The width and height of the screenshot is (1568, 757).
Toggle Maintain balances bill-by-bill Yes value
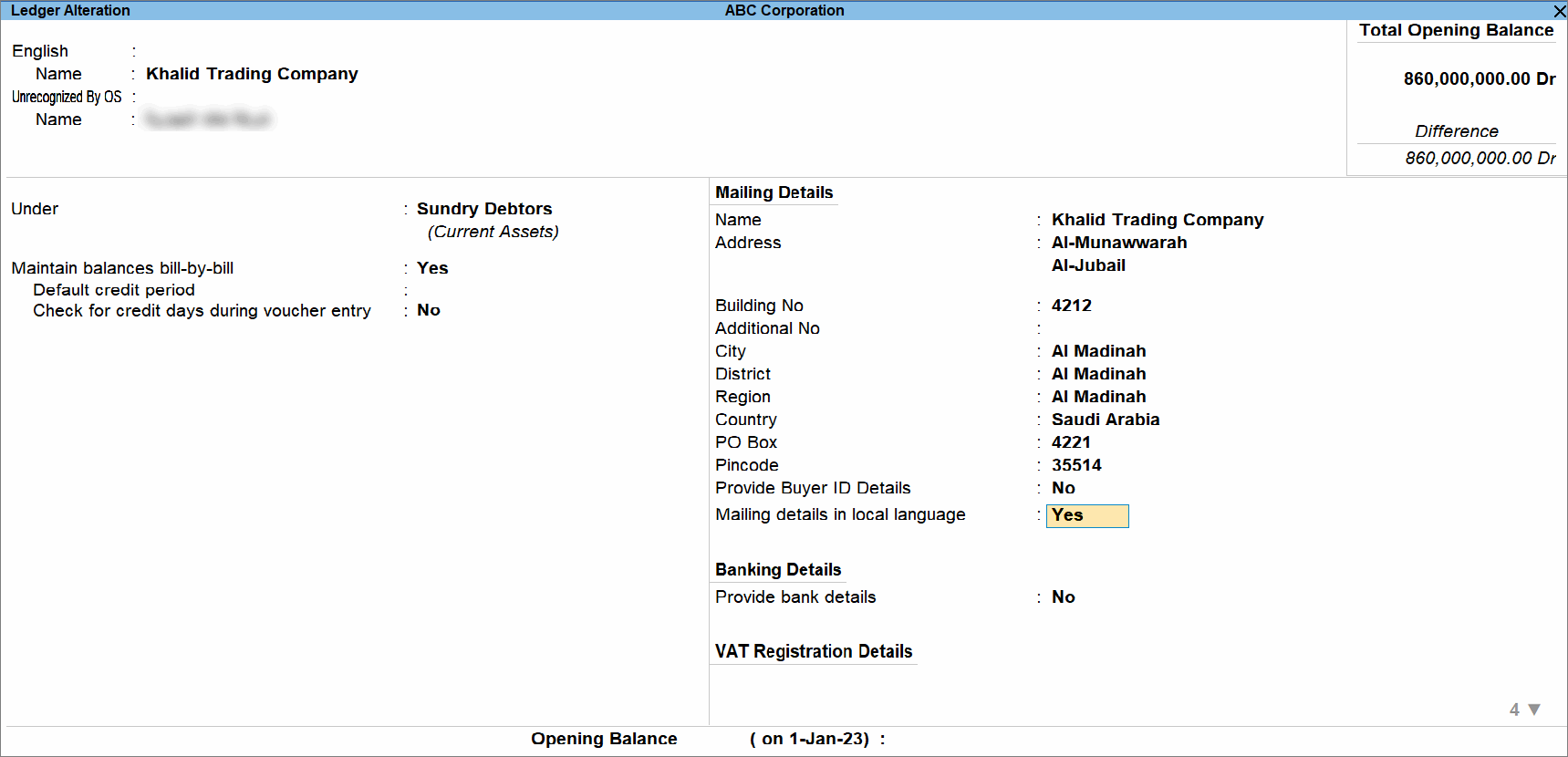coord(432,268)
